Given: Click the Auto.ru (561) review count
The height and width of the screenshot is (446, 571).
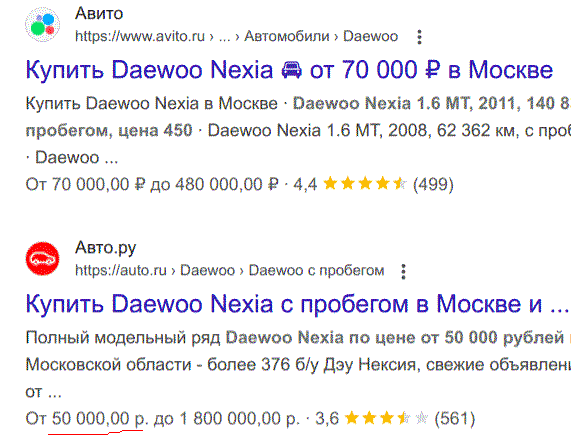Looking at the screenshot, I should coord(455,419).
